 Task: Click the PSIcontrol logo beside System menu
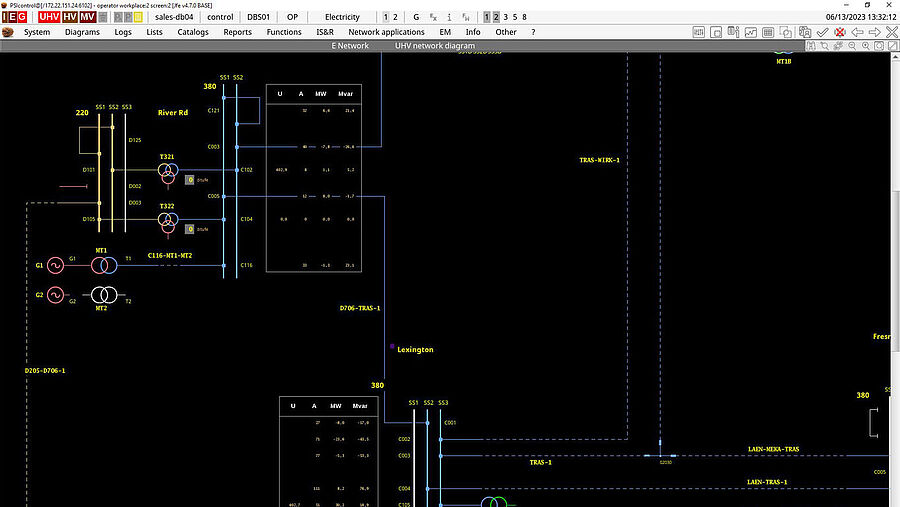pyautogui.click(x=7, y=32)
